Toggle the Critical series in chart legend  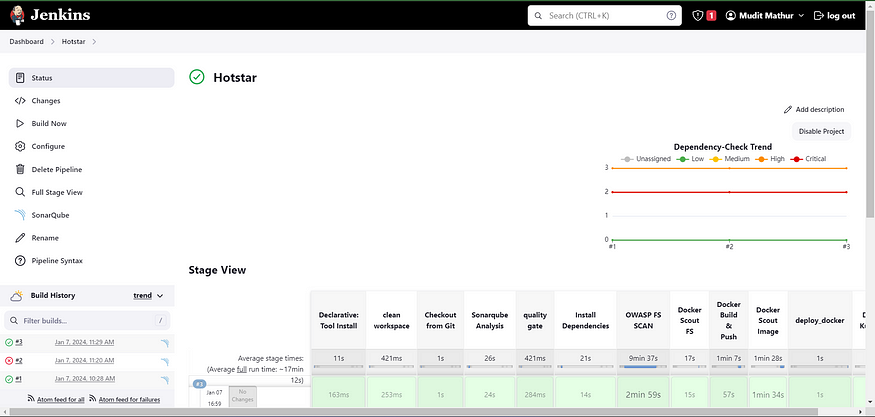click(809, 159)
